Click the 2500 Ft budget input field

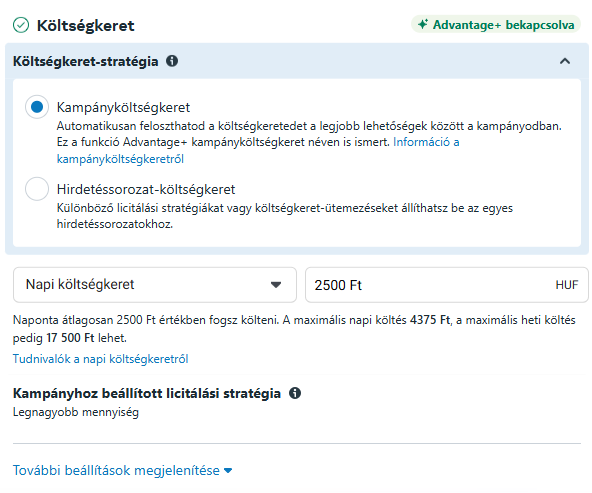(447, 285)
